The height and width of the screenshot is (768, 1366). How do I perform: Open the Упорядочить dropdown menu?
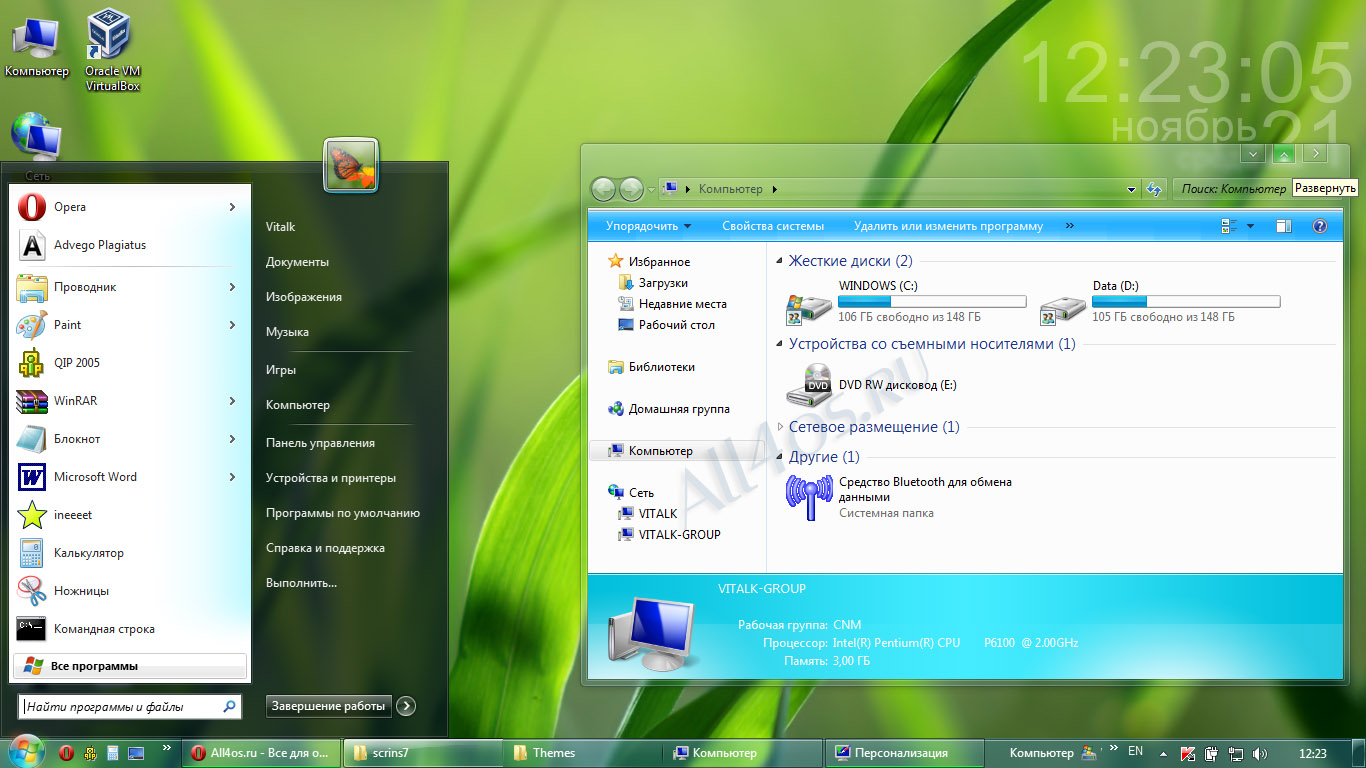point(648,226)
